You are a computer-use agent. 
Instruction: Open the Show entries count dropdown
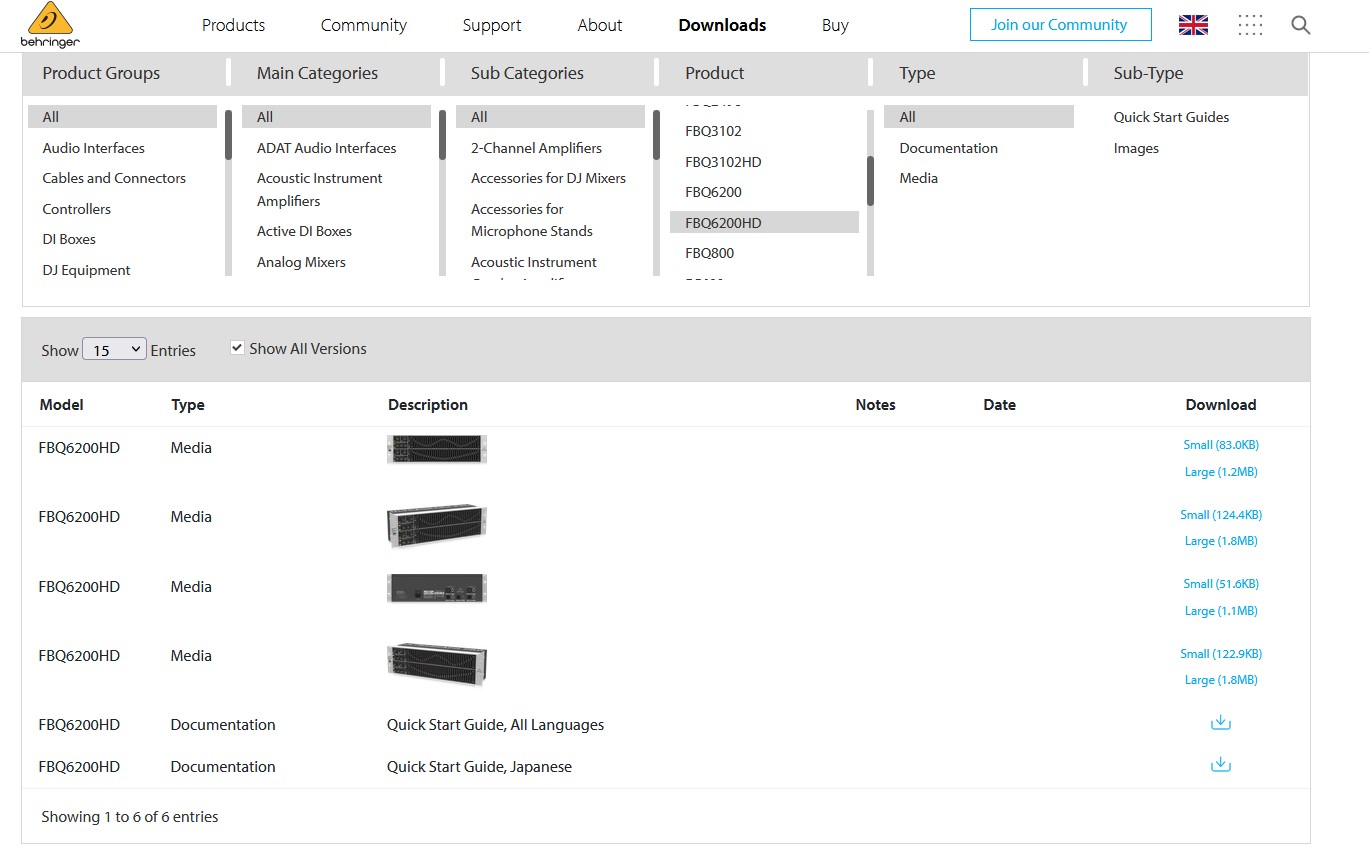(114, 350)
